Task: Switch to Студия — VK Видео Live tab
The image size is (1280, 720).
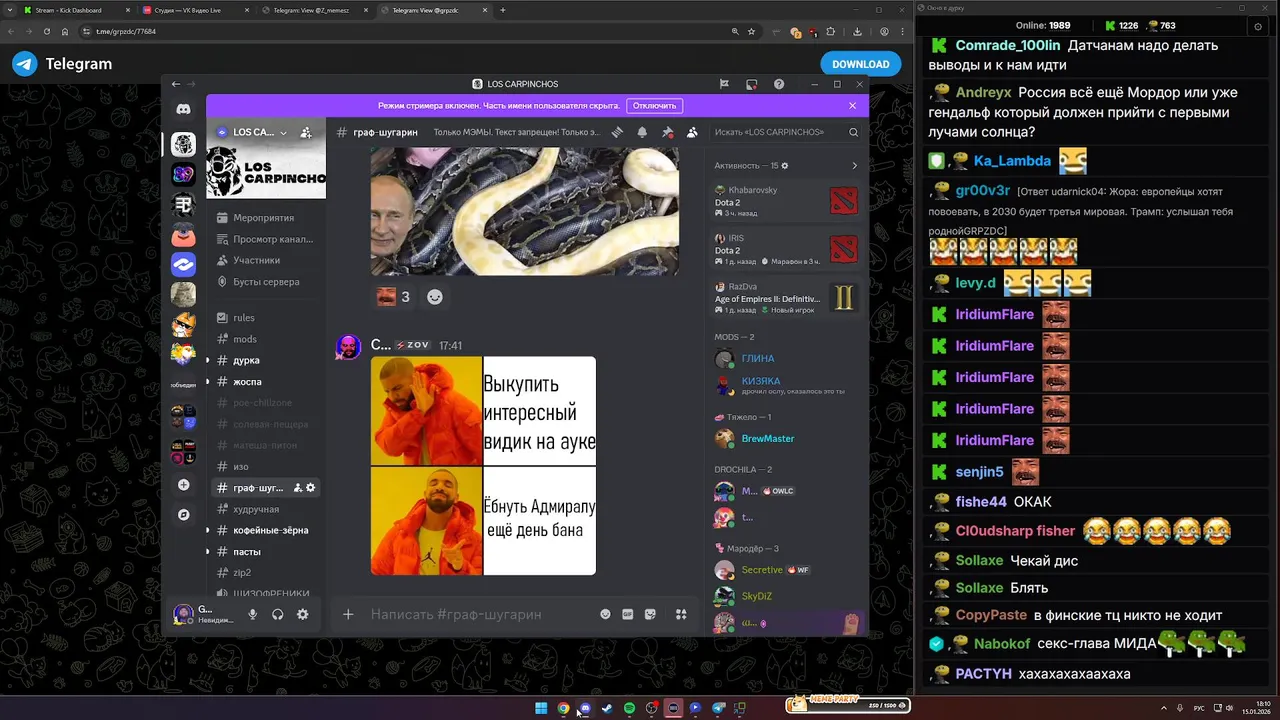Action: pos(194,10)
